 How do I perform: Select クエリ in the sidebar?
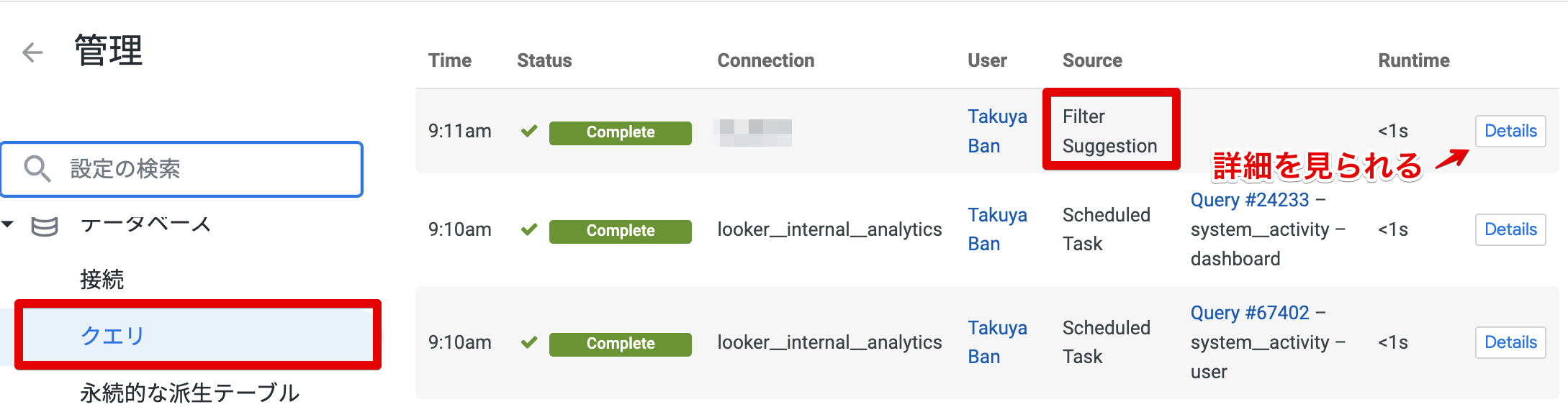[113, 335]
